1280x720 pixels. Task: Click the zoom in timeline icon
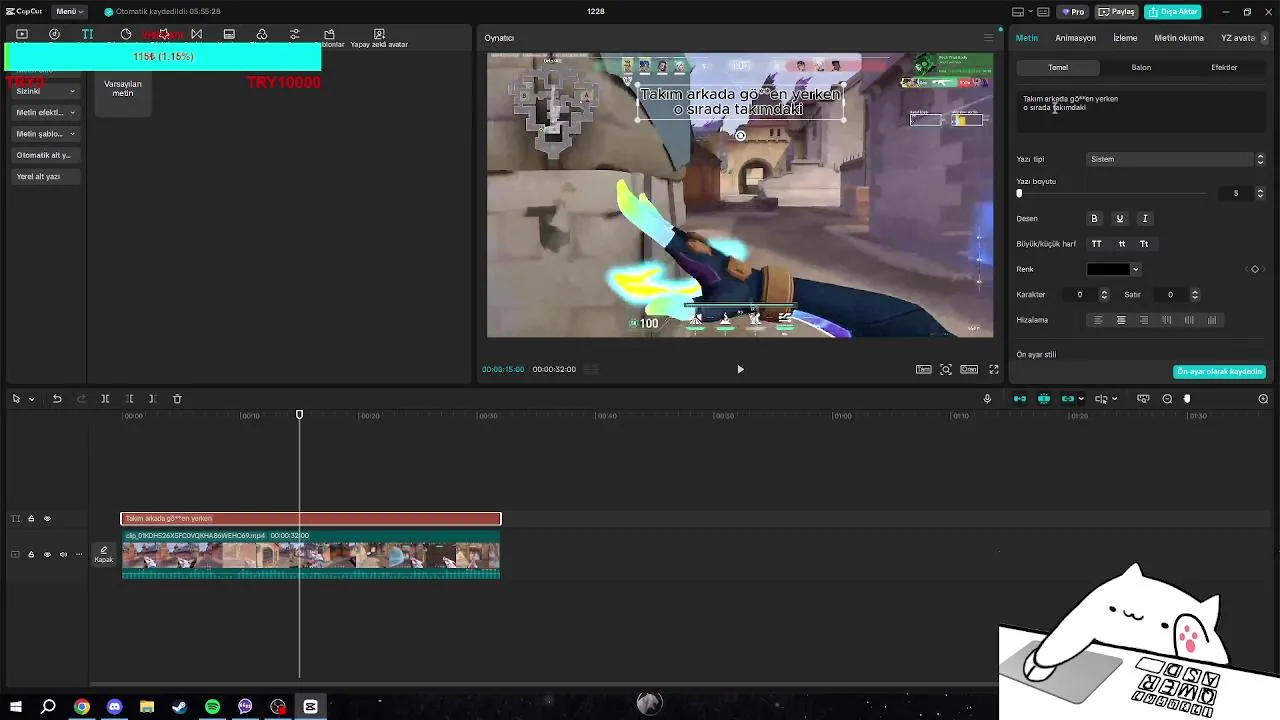(1263, 399)
